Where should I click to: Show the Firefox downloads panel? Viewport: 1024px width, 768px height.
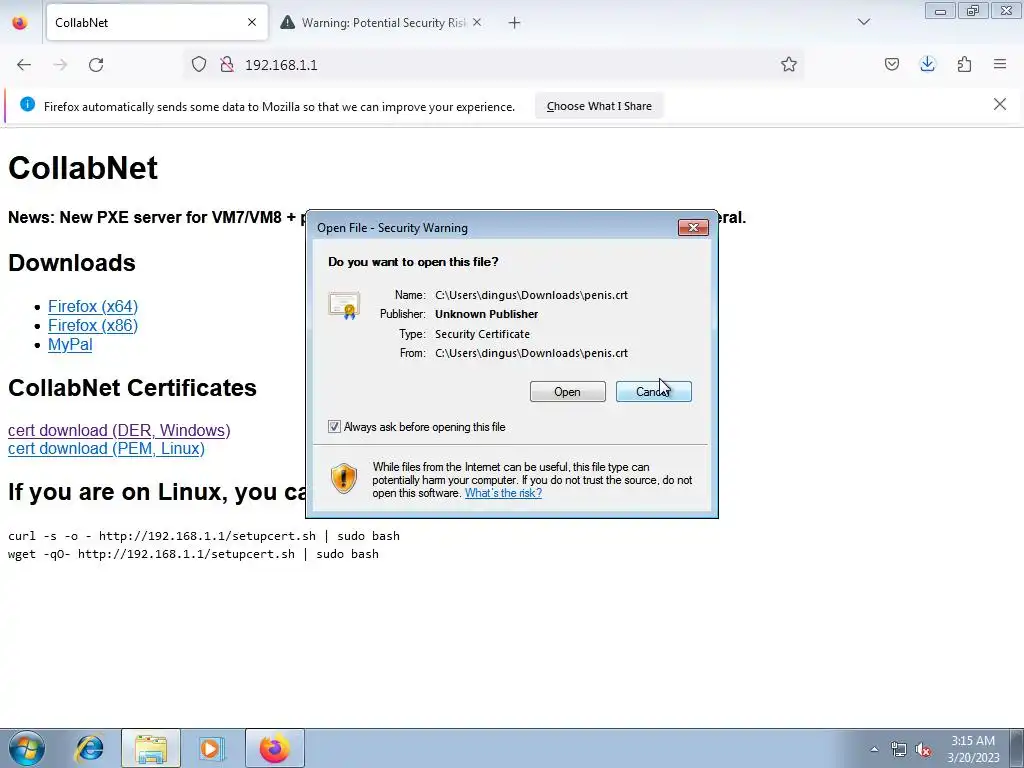pyautogui.click(x=927, y=64)
